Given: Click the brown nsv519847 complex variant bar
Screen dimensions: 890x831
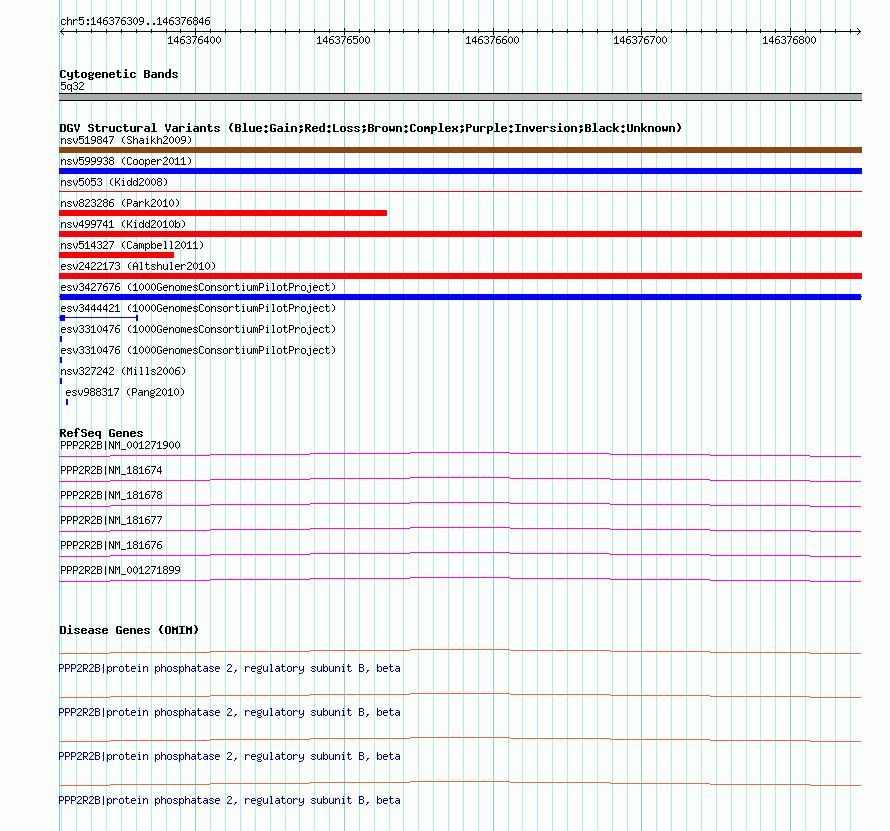Looking at the screenshot, I should pos(460,150).
